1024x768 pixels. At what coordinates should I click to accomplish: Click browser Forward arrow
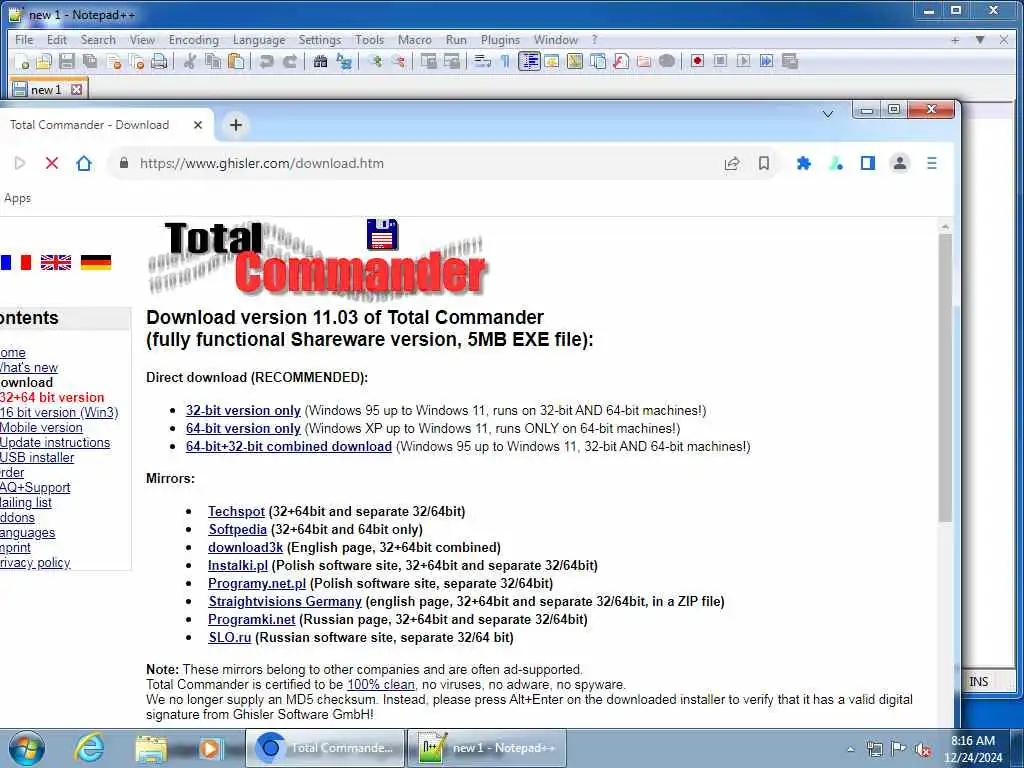pos(20,163)
